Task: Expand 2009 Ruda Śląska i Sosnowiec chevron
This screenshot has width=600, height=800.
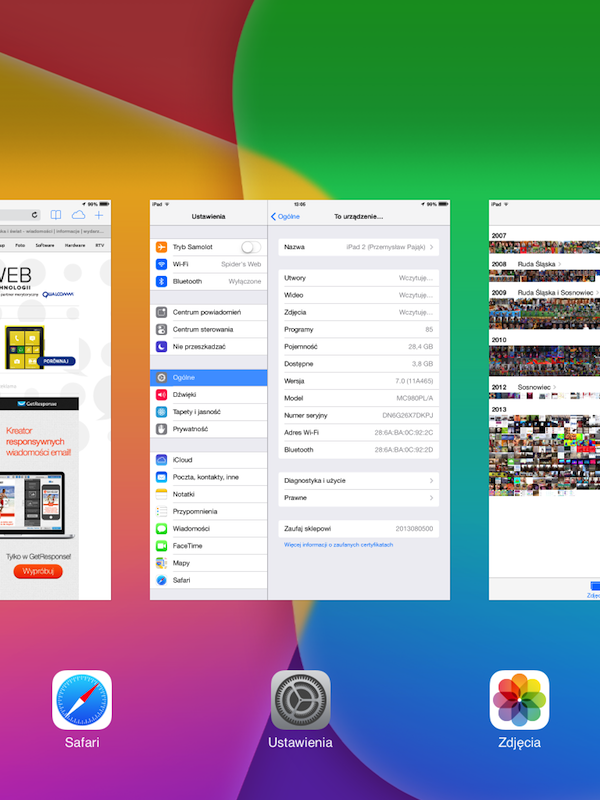Action: pyautogui.click(x=597, y=293)
